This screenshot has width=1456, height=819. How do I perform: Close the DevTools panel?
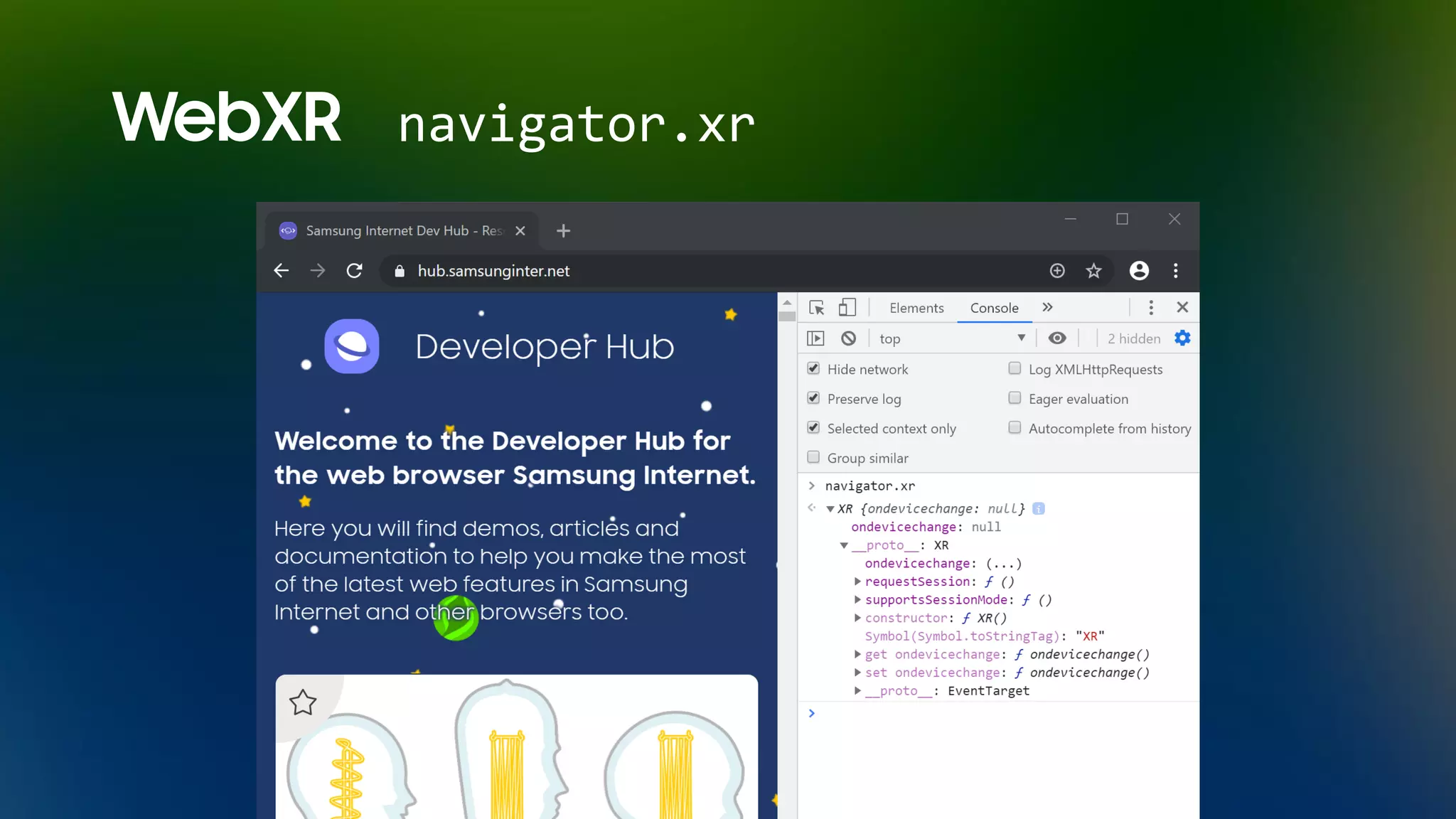[x=1182, y=307]
